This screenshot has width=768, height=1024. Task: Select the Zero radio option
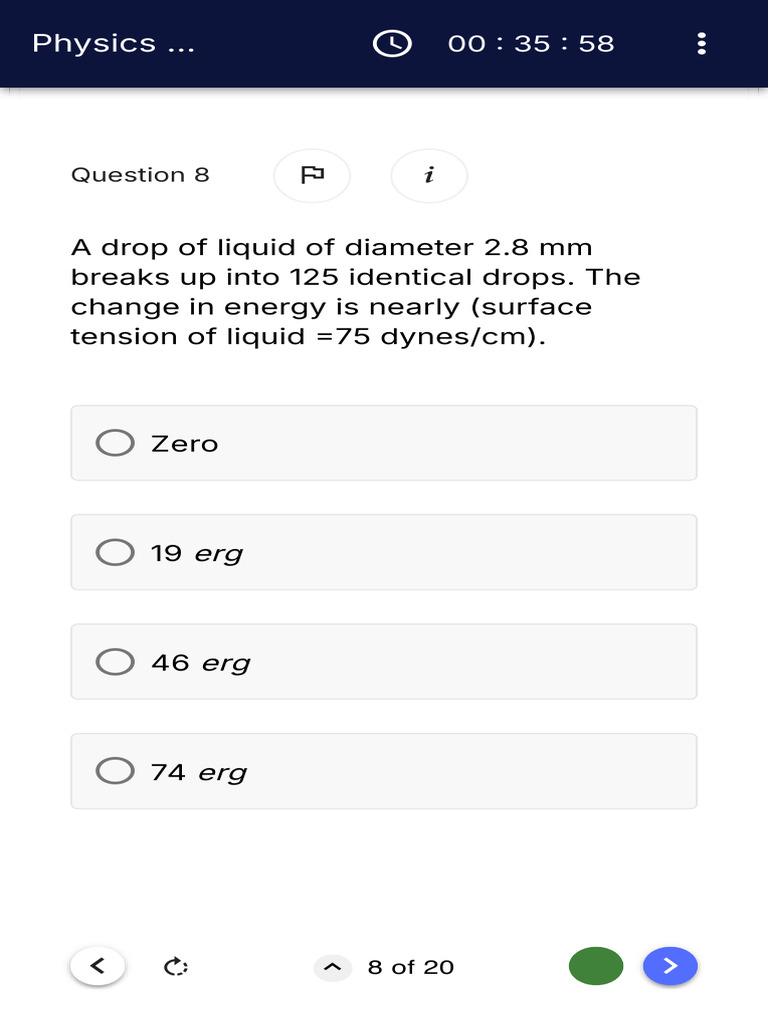115,443
